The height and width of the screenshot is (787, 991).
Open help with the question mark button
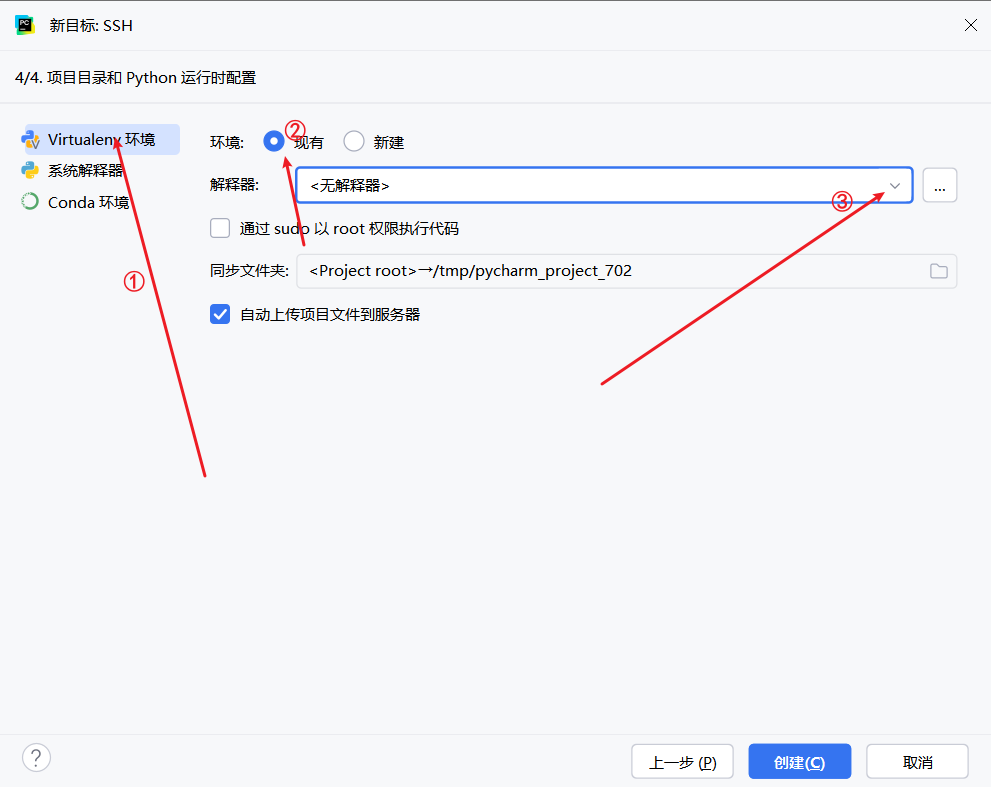coord(36,757)
